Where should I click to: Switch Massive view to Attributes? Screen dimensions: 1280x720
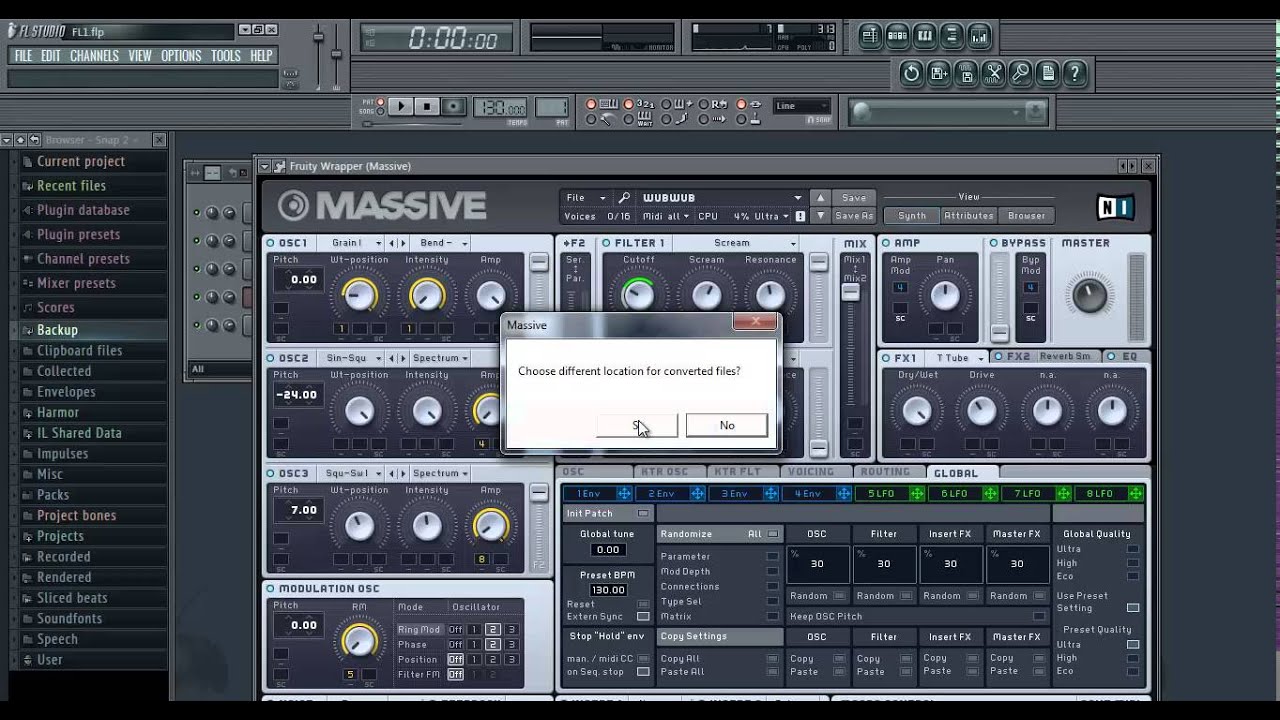click(969, 216)
